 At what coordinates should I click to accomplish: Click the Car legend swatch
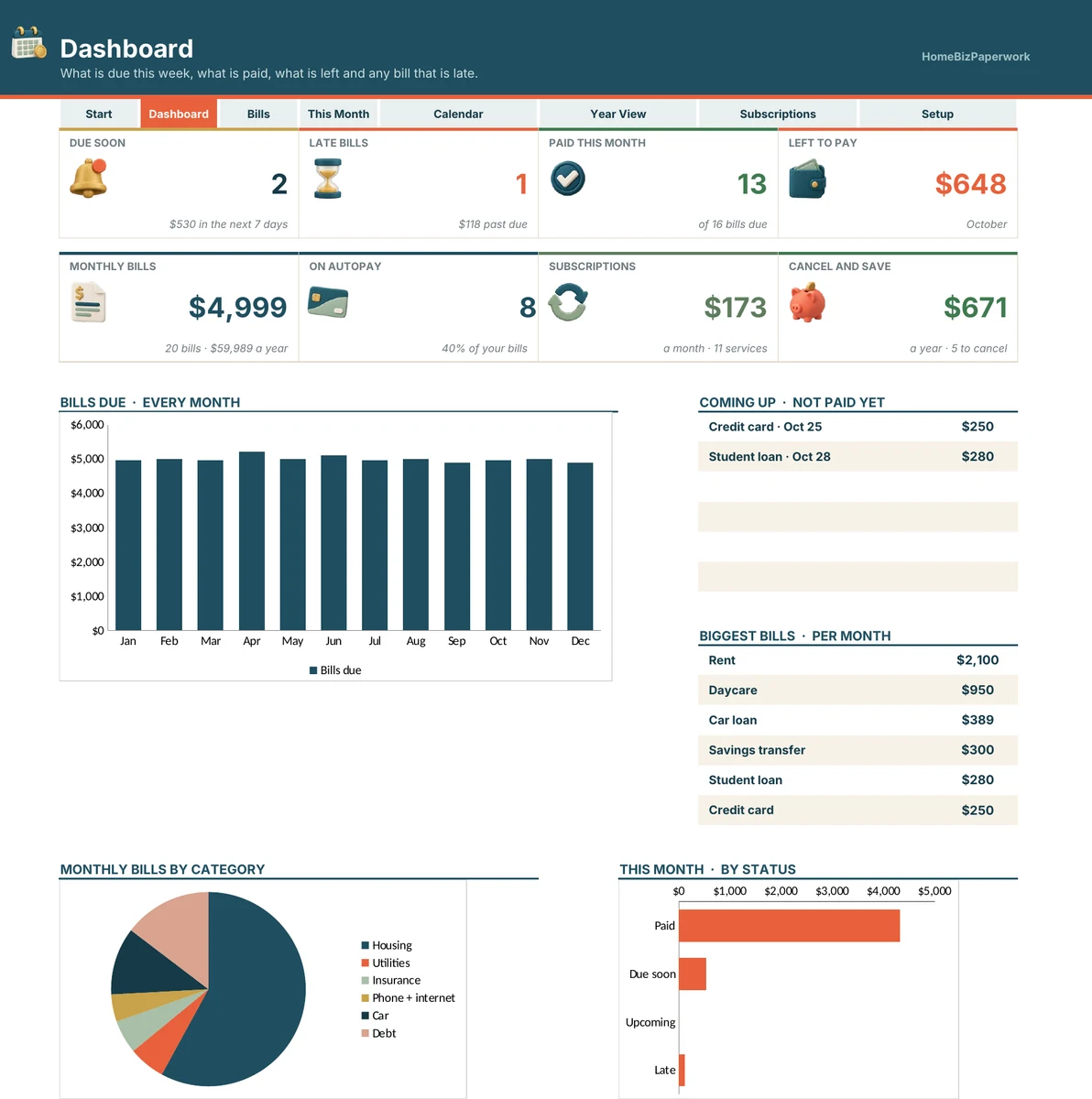(366, 1016)
